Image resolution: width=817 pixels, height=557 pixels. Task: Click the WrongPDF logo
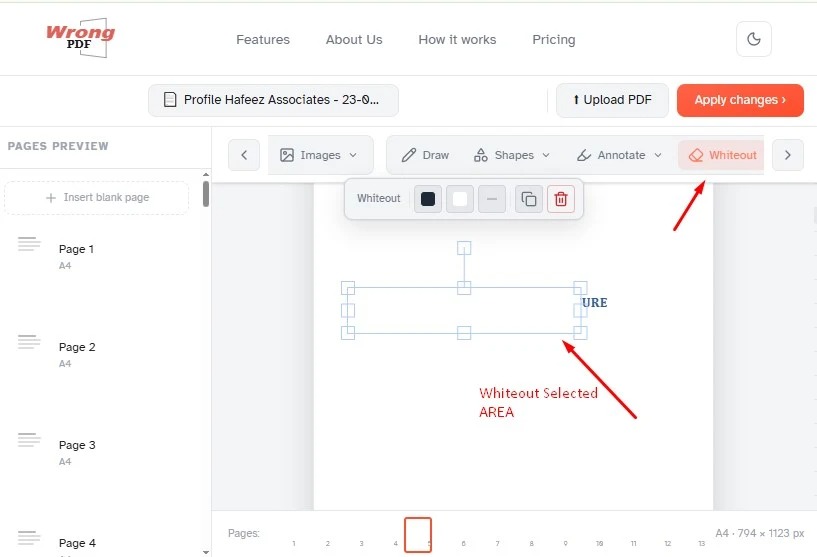[81, 38]
